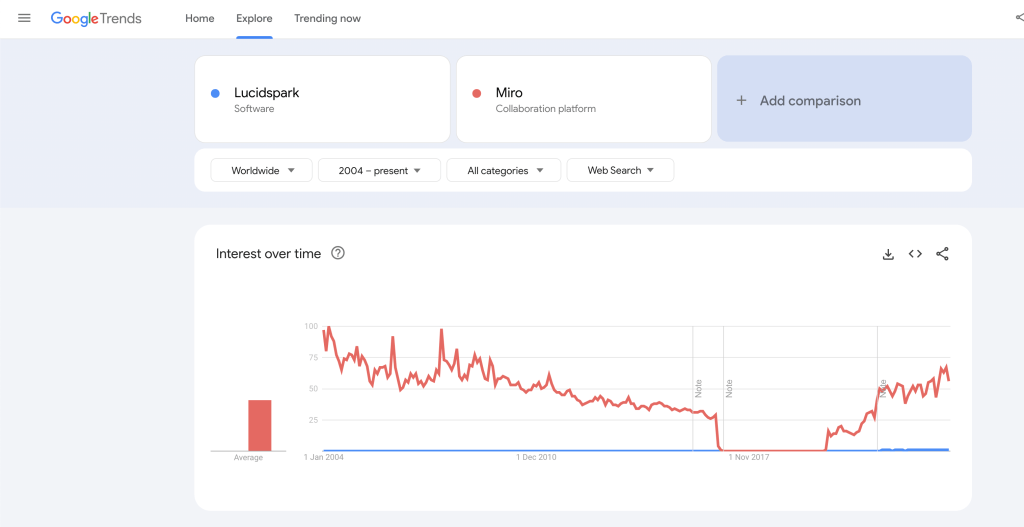This screenshot has width=1024, height=527.
Task: Click the 'Collaboration platform' subtitle
Action: (545, 109)
